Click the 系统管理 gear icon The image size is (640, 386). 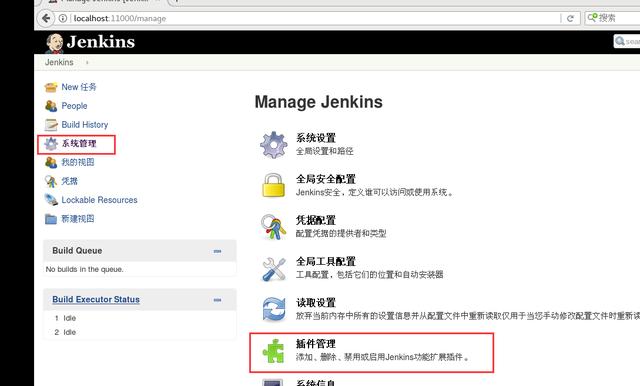tap(51, 144)
